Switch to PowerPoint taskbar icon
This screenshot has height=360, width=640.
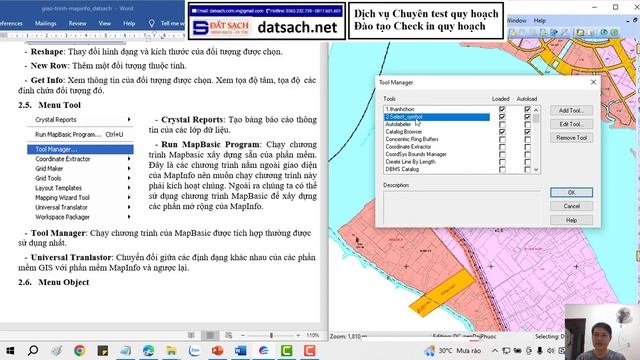tap(218, 350)
